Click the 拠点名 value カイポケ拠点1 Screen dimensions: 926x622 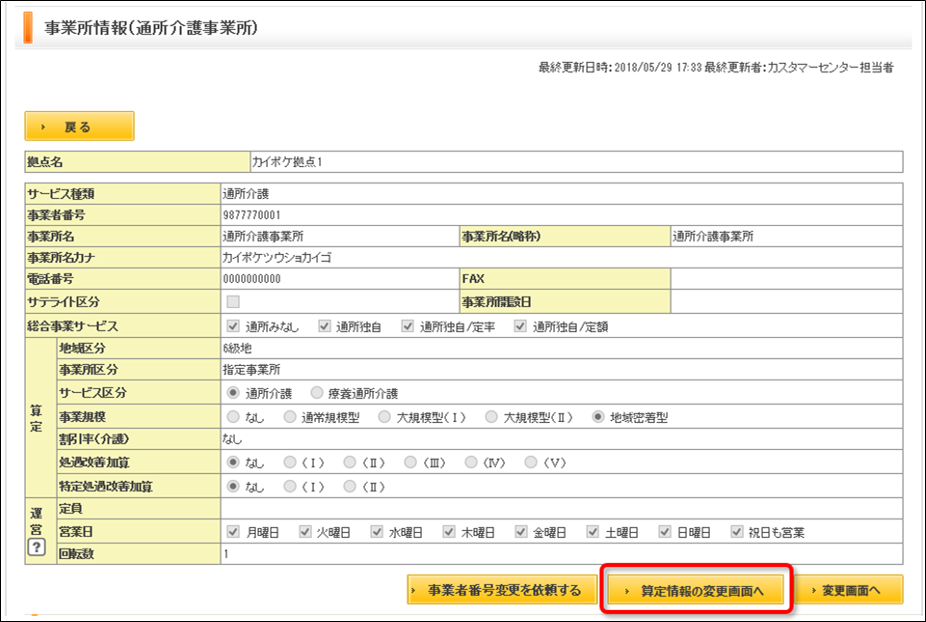point(287,162)
